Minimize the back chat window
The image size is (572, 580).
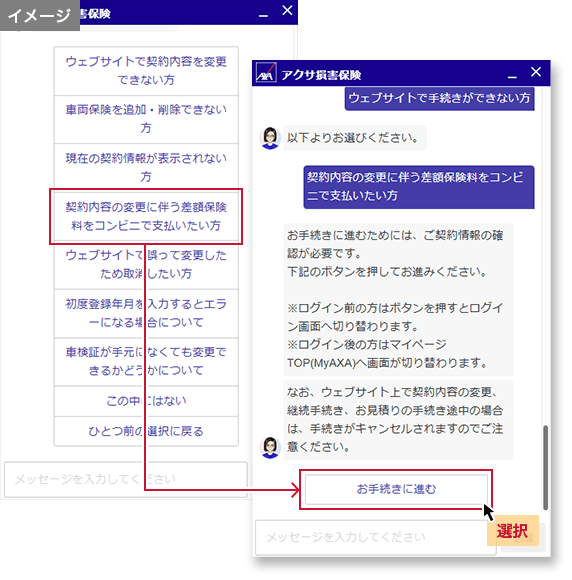pos(263,16)
